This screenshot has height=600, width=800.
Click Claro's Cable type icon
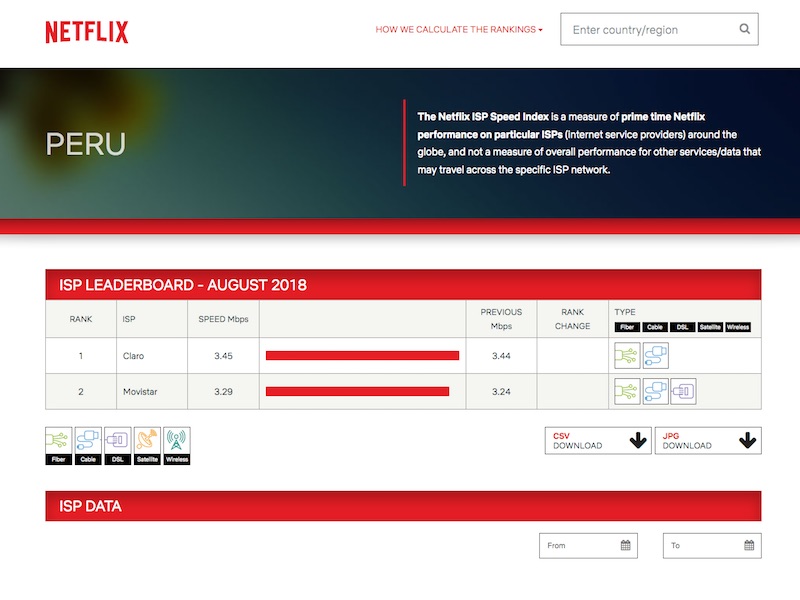click(x=656, y=356)
